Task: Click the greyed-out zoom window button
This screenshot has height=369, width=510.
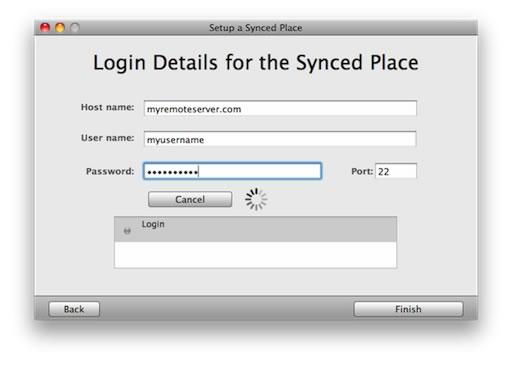Action: click(x=75, y=28)
